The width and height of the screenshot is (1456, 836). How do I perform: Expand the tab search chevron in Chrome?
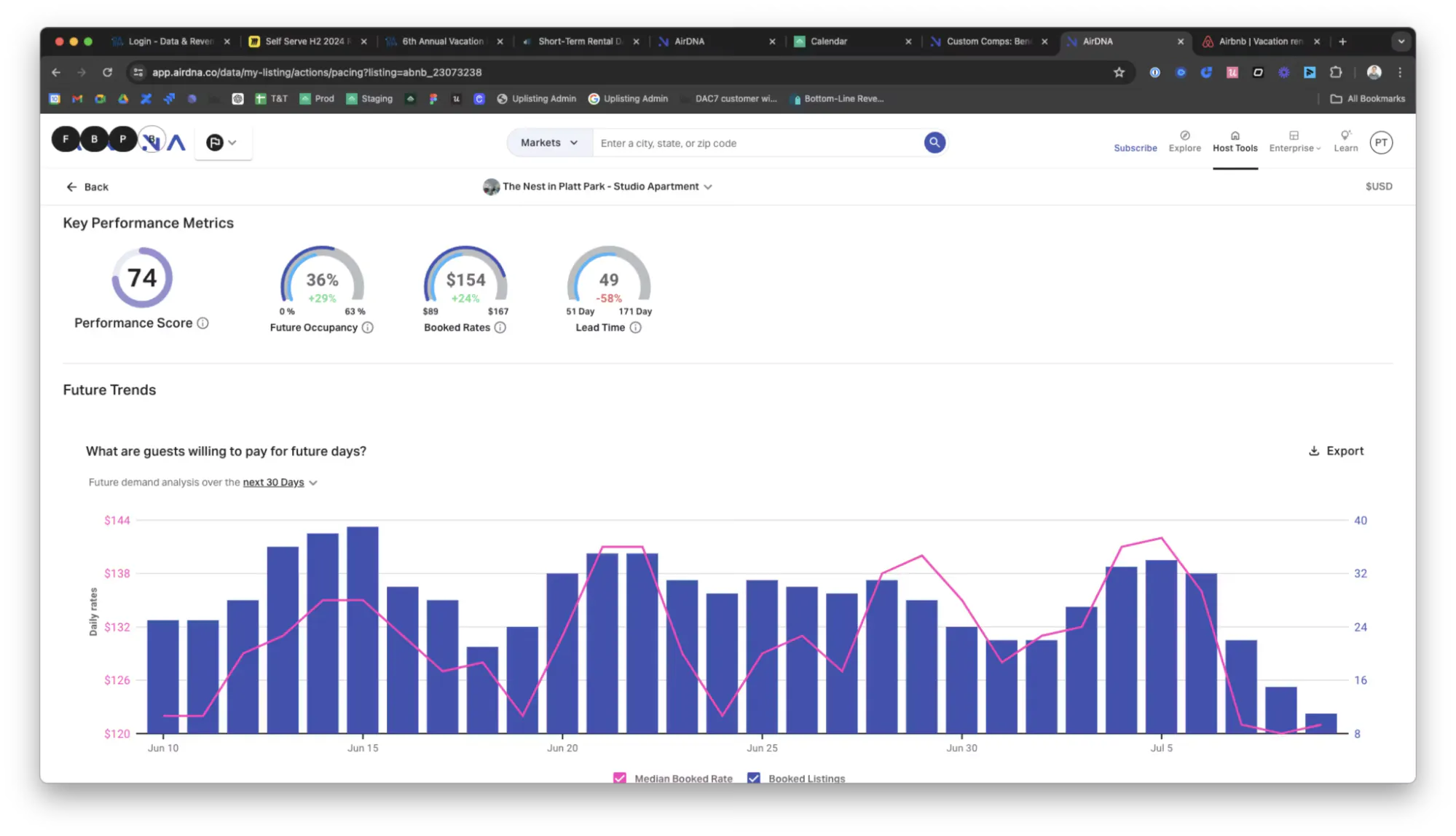coord(1401,42)
